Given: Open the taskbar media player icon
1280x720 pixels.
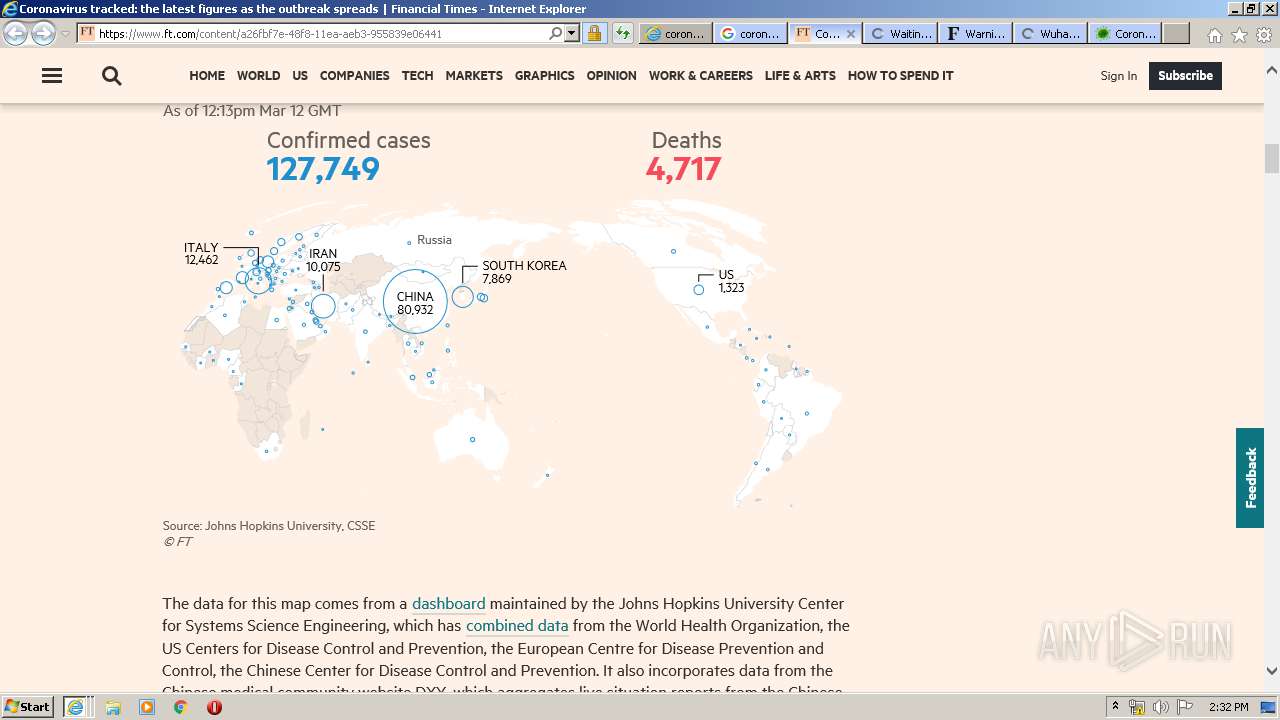Looking at the screenshot, I should [x=147, y=707].
